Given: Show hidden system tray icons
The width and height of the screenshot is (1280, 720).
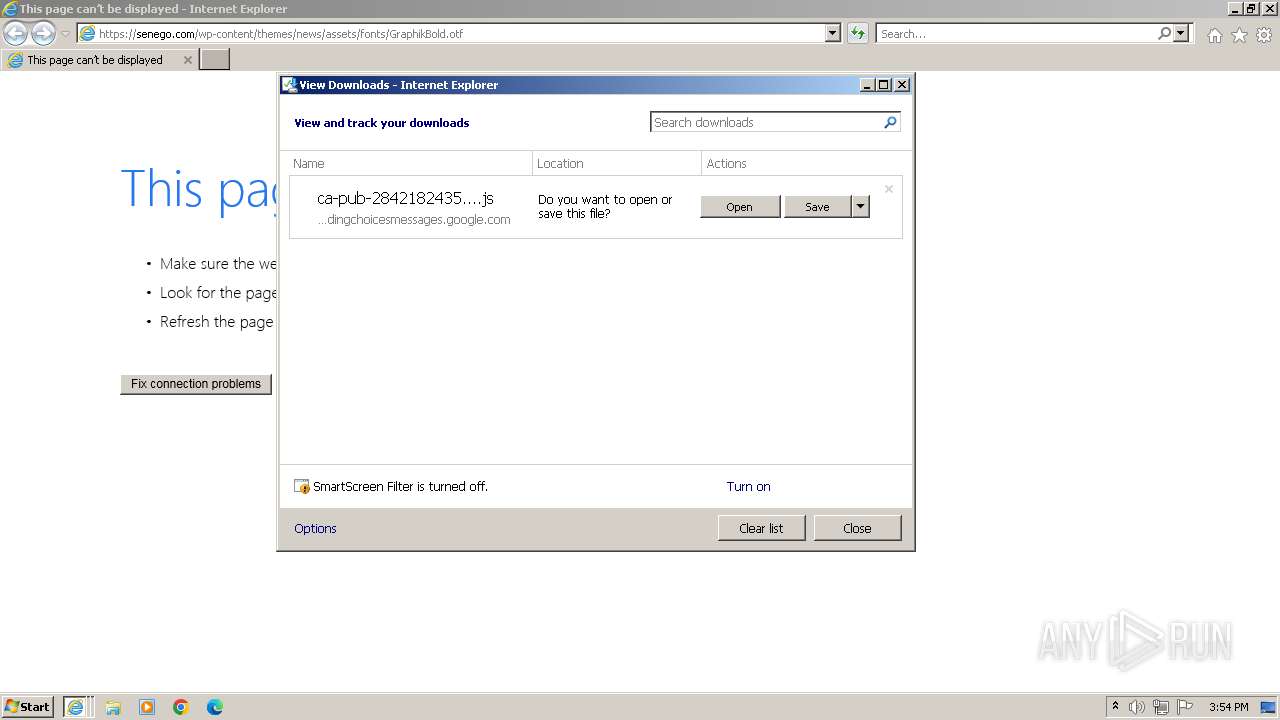Looking at the screenshot, I should pyautogui.click(x=1115, y=707).
